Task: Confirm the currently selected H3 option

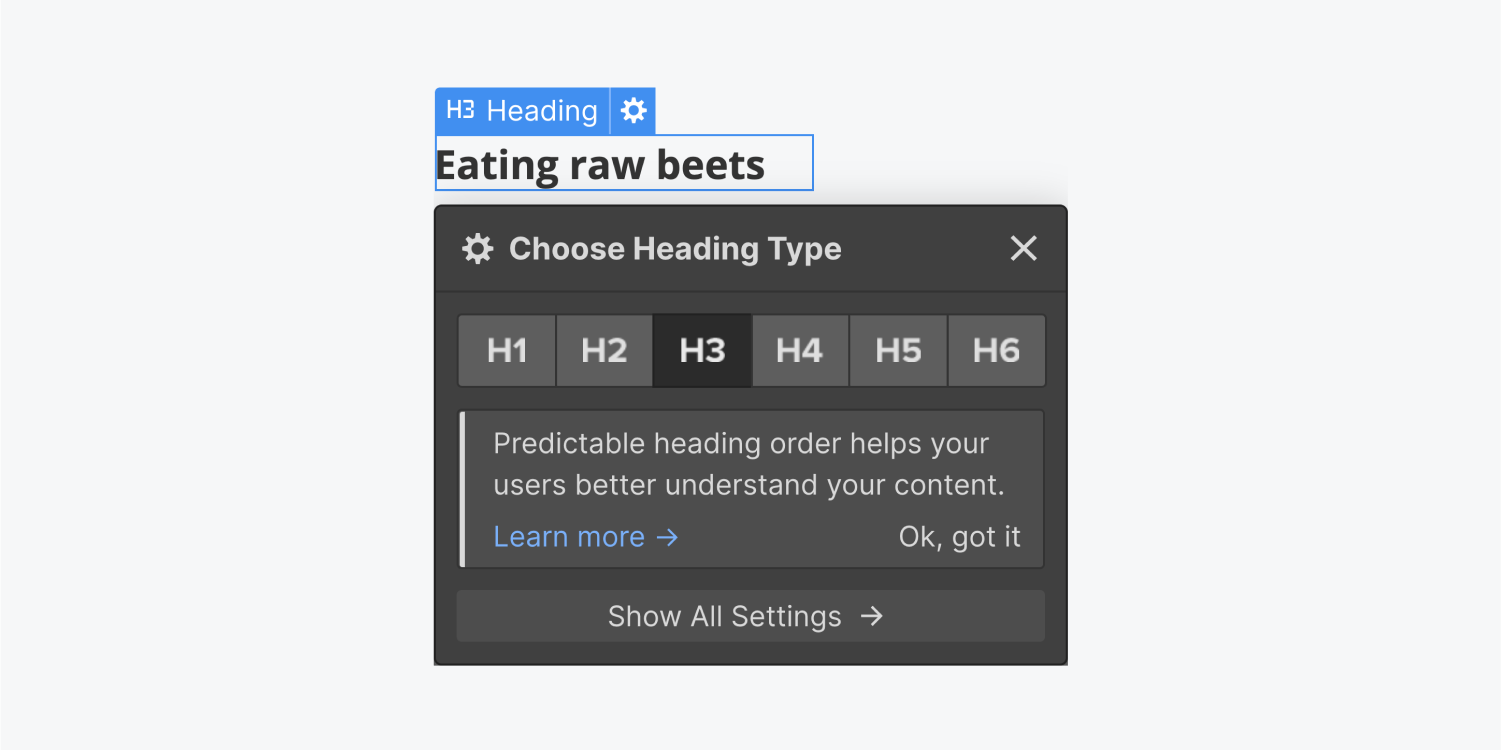Action: (x=701, y=350)
